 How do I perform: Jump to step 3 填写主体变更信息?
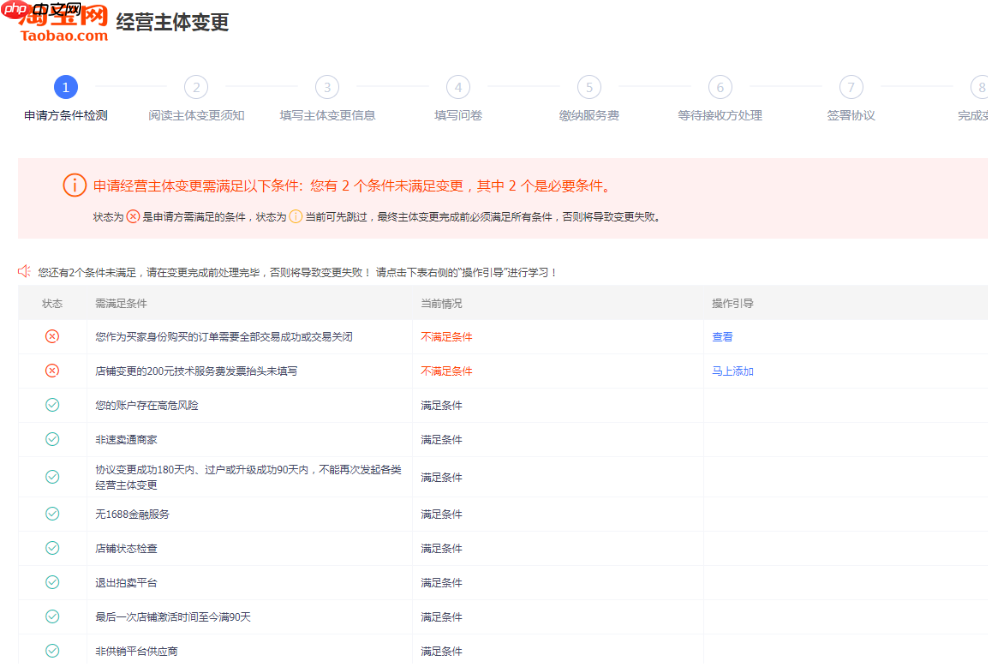coord(327,88)
